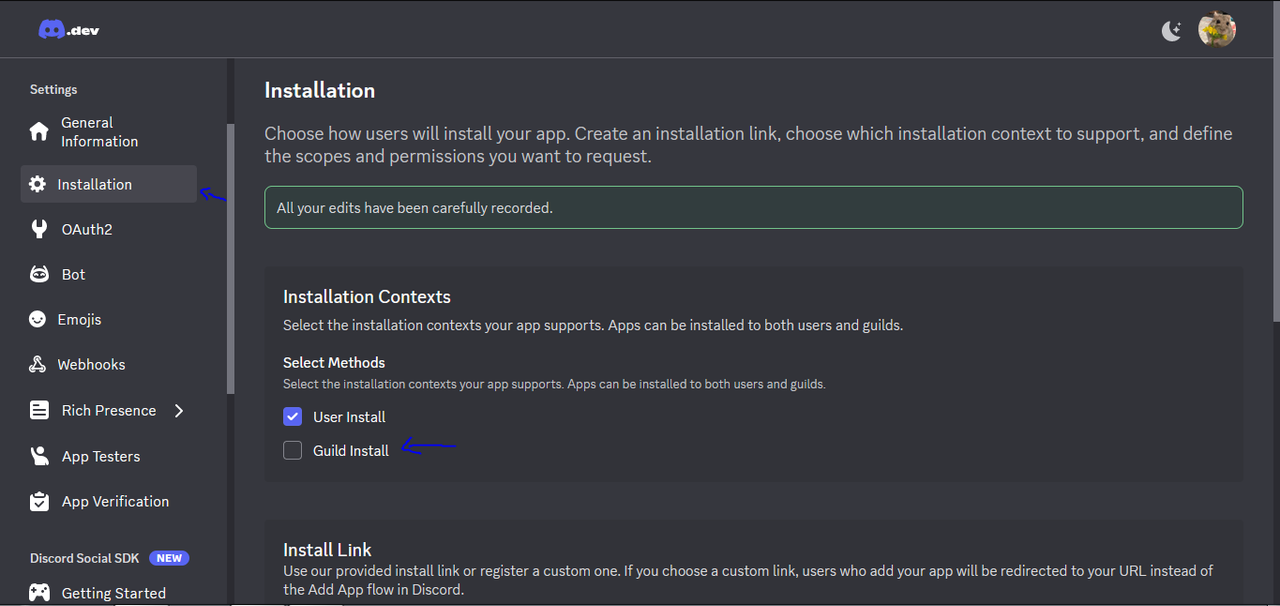The height and width of the screenshot is (606, 1280).
Task: Click the Webhooks icon in sidebar
Action: tap(37, 364)
